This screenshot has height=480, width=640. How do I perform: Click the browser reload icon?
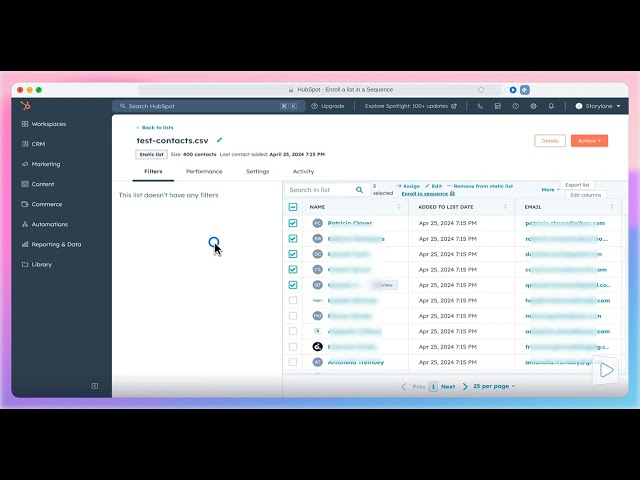(481, 90)
